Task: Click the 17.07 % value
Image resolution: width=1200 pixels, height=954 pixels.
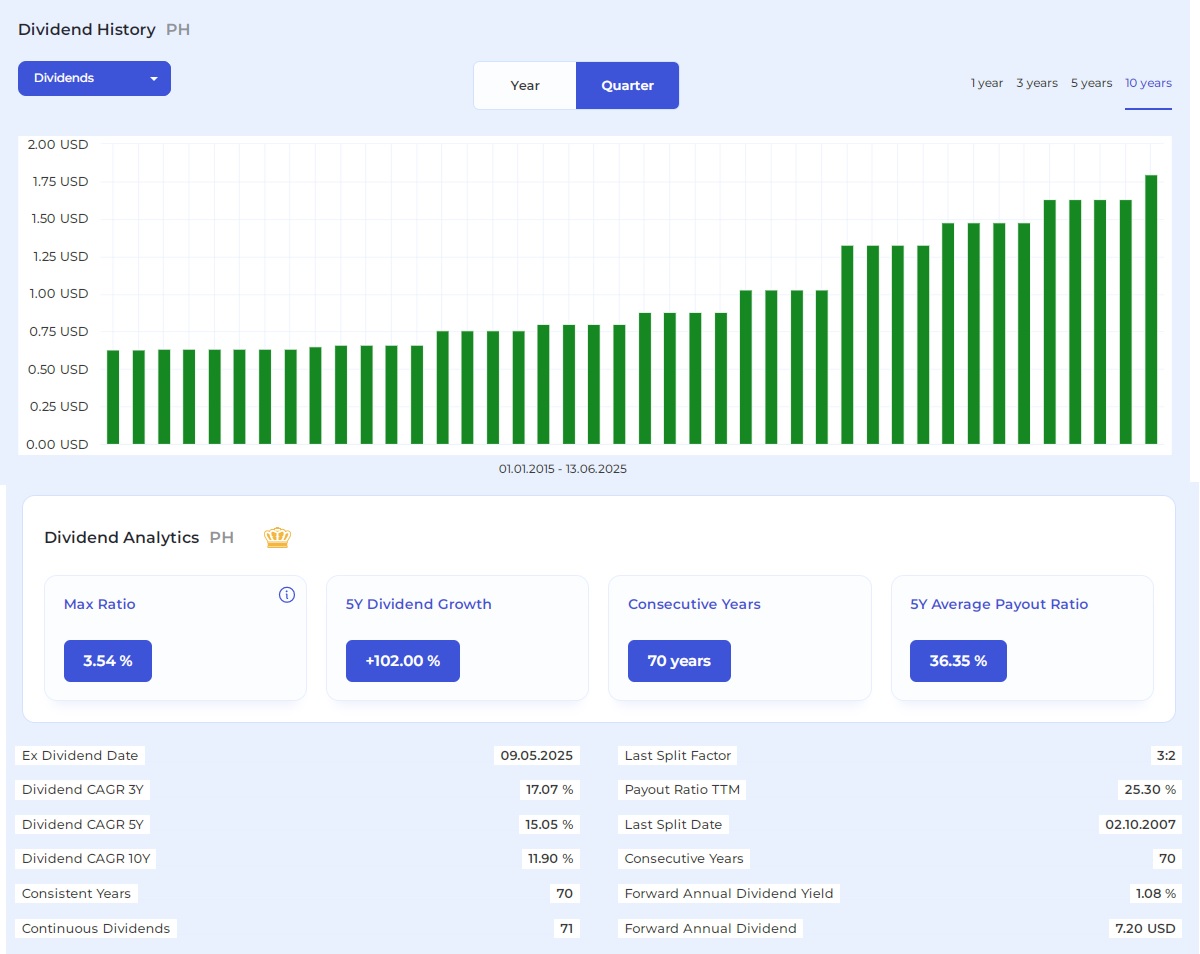Action: [549, 790]
